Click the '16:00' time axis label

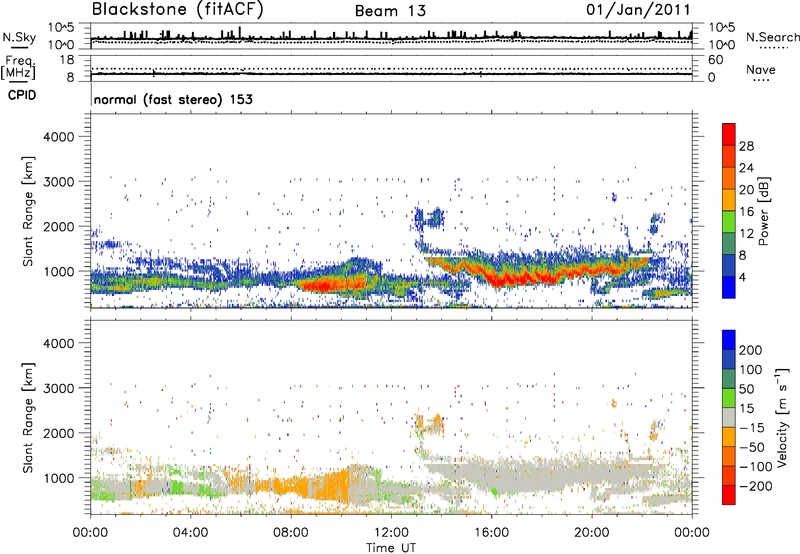pos(491,533)
